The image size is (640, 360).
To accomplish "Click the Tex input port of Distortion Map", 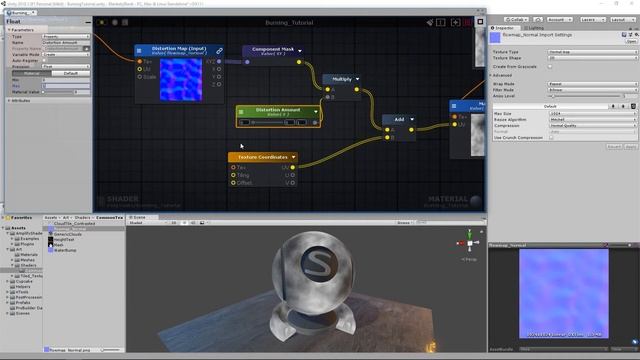I will tap(140, 61).
